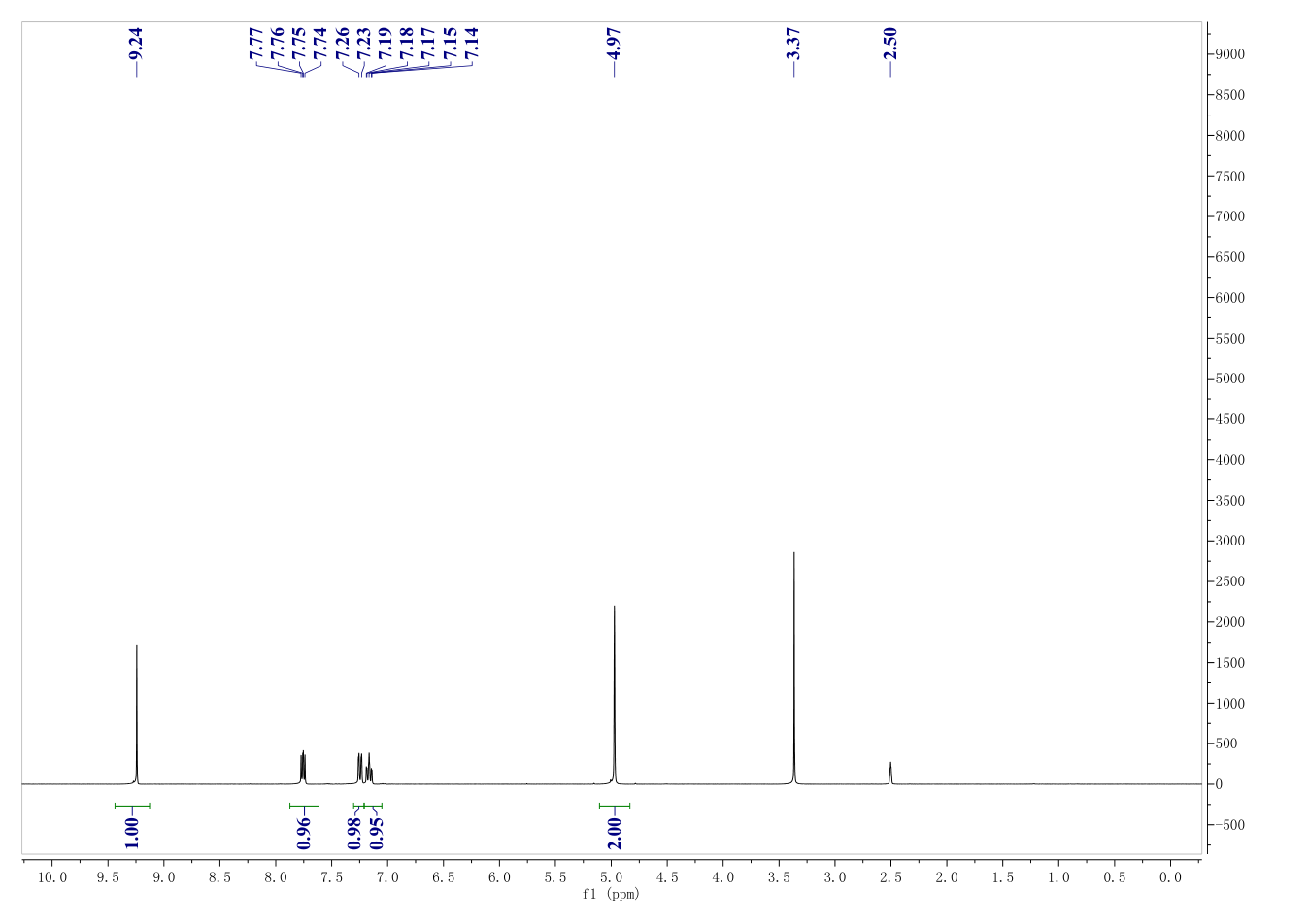Click the 2.0 tick on the ppm axis

pyautogui.click(x=947, y=877)
